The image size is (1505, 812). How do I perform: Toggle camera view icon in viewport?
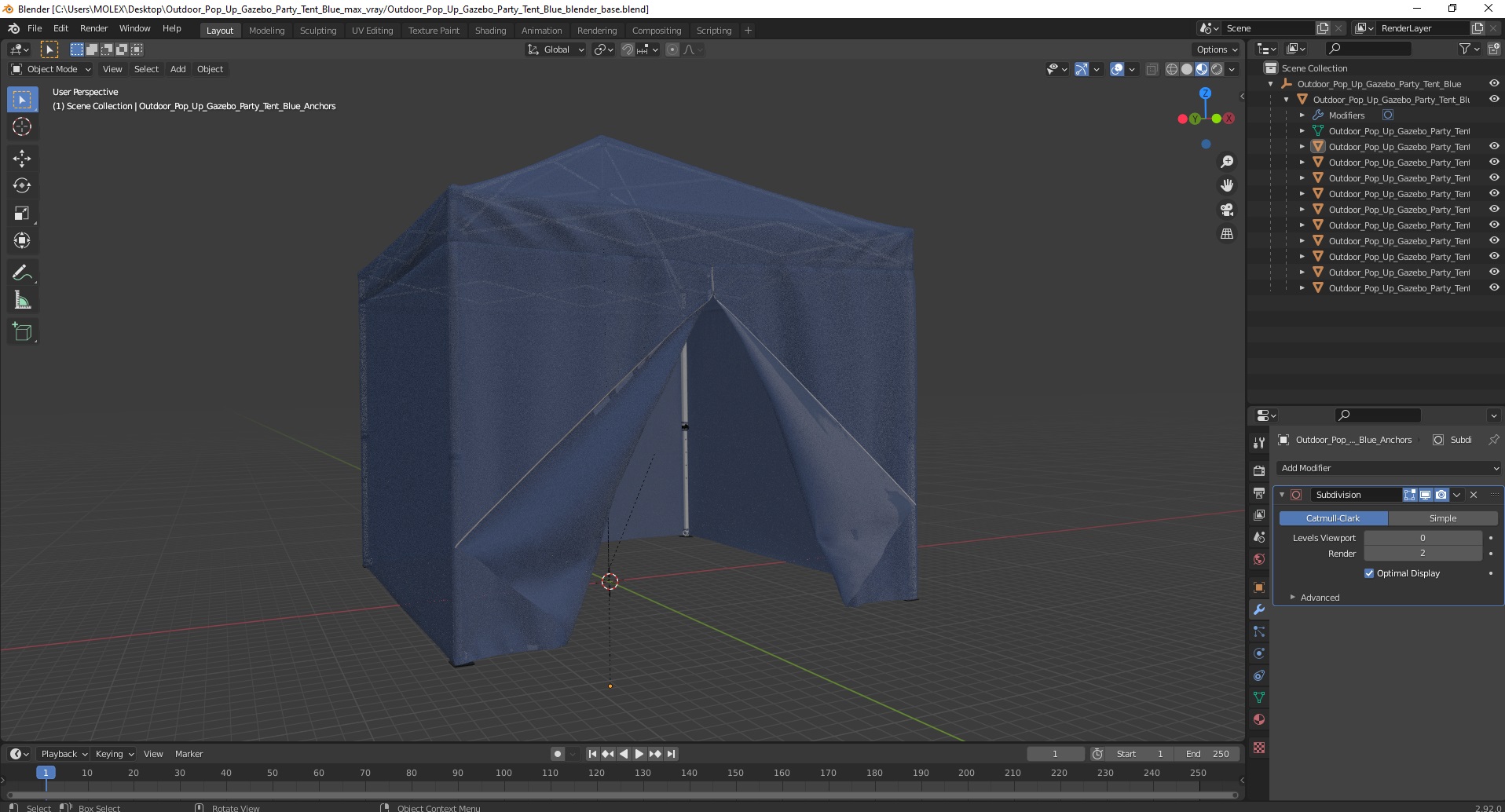coord(1226,210)
